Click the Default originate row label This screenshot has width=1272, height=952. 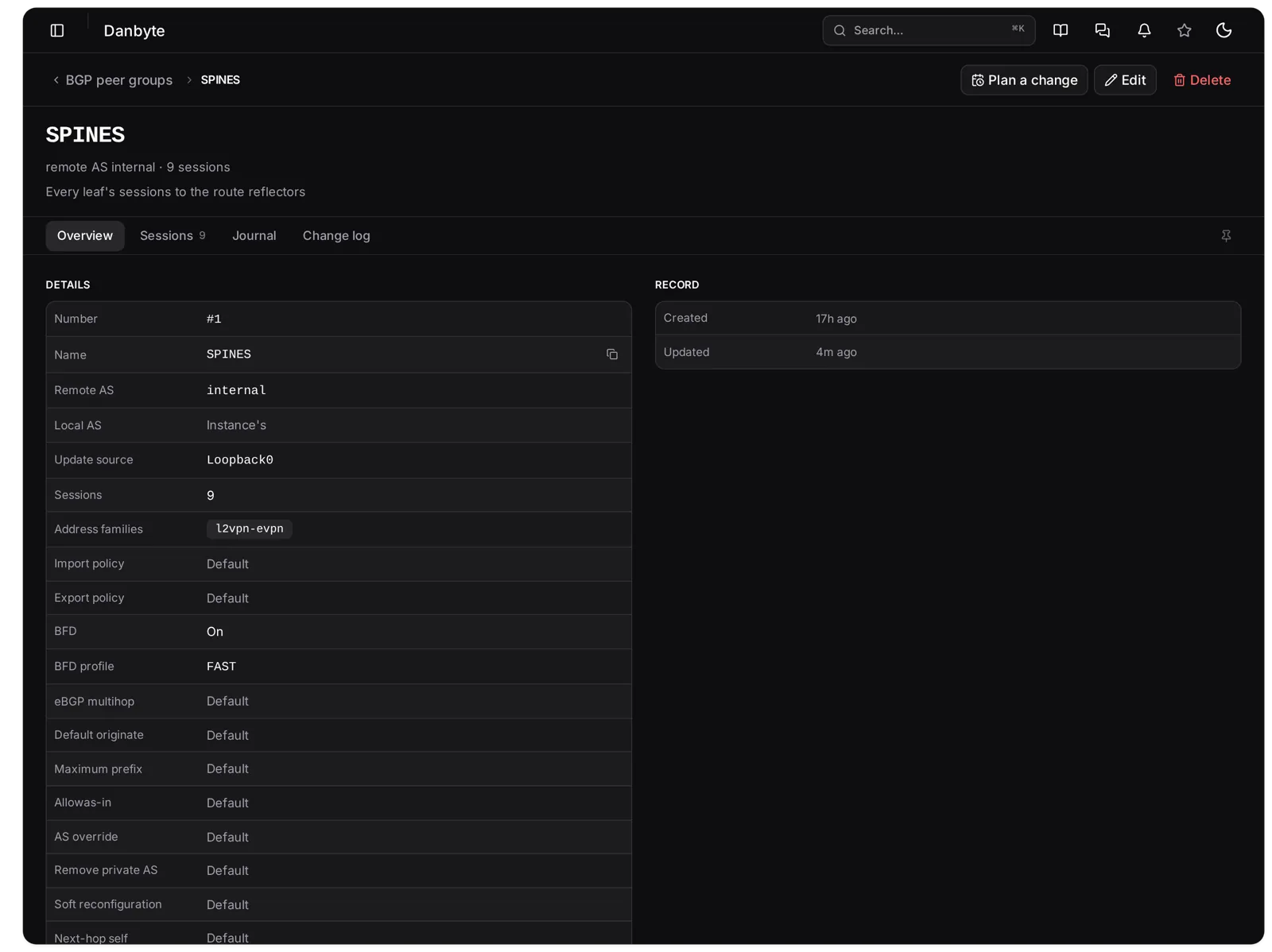(99, 735)
